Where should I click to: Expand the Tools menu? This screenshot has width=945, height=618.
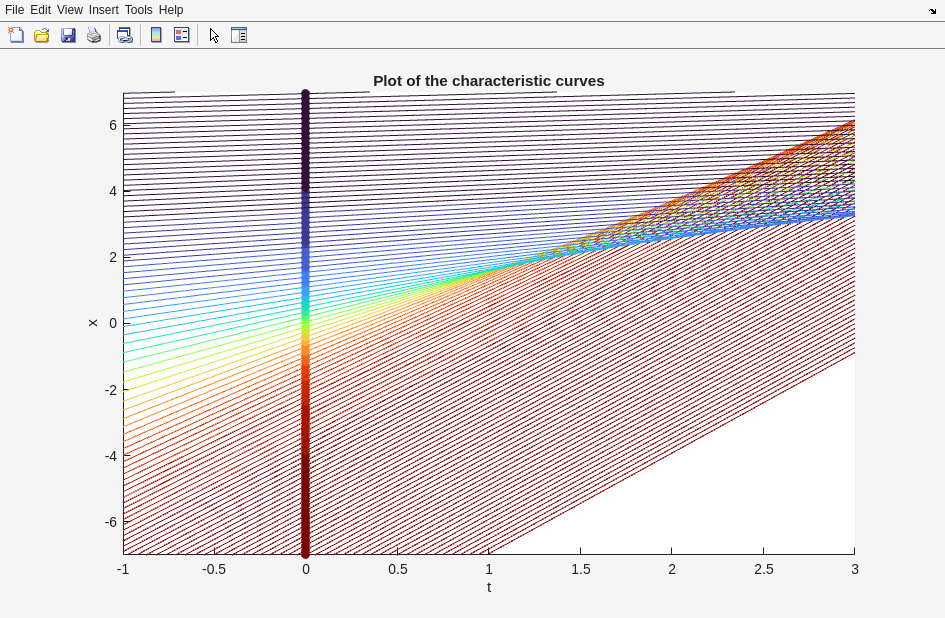138,10
